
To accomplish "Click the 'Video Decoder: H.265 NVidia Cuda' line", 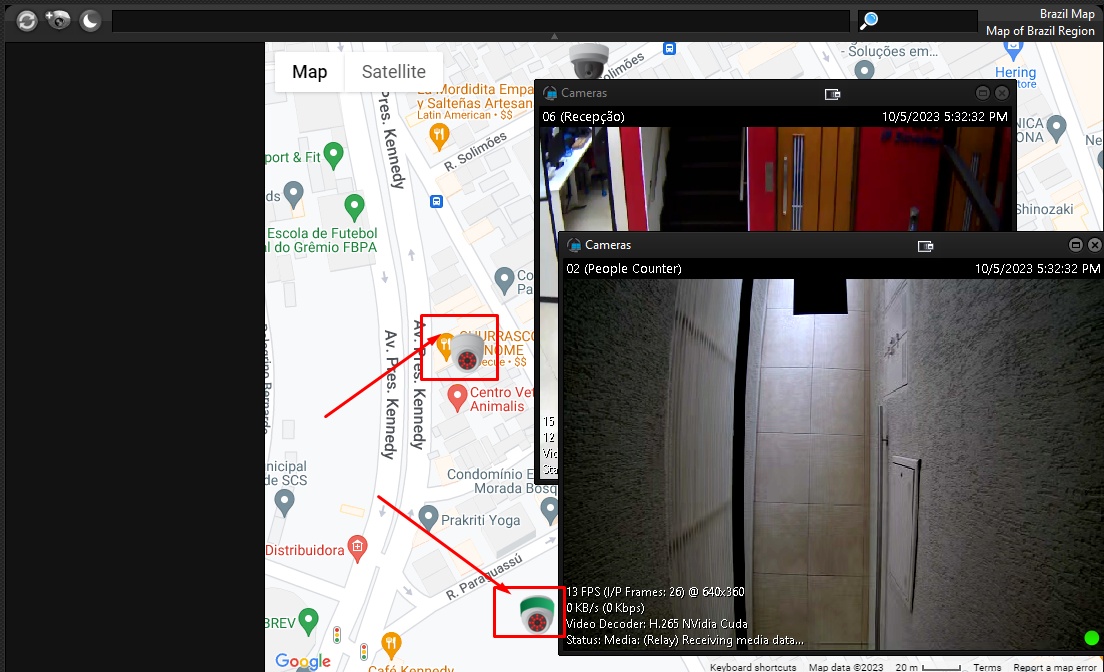I will [657, 623].
